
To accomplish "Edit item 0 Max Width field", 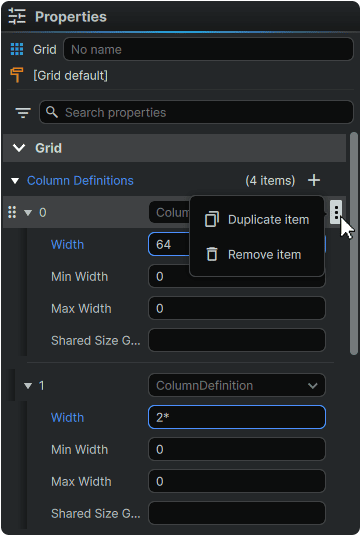I will 237,308.
